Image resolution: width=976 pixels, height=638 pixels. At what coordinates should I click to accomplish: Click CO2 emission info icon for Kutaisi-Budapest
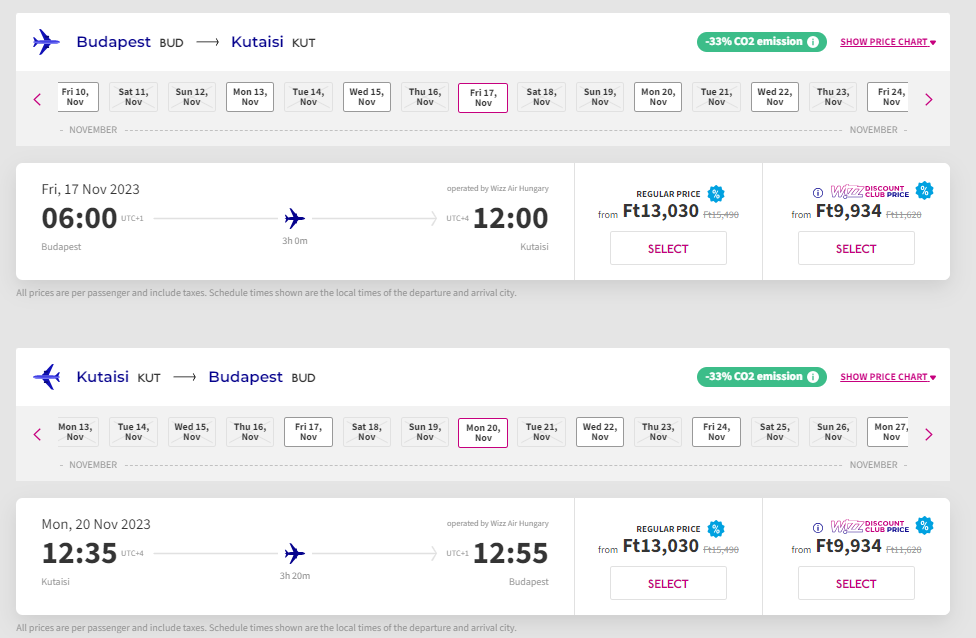(813, 377)
